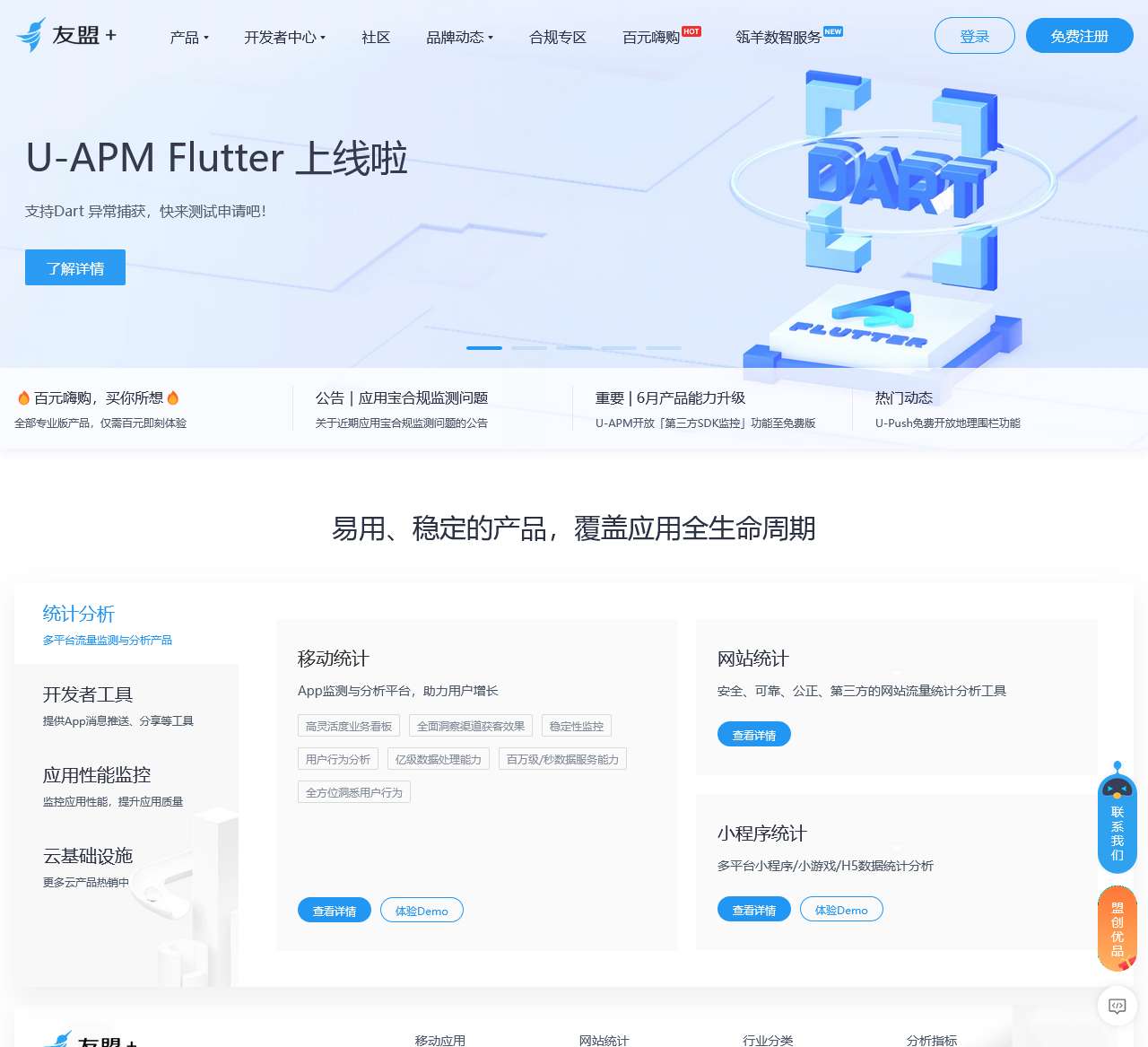Click the DART Flutter banner illustration
The width and height of the screenshot is (1148, 1047).
892,220
